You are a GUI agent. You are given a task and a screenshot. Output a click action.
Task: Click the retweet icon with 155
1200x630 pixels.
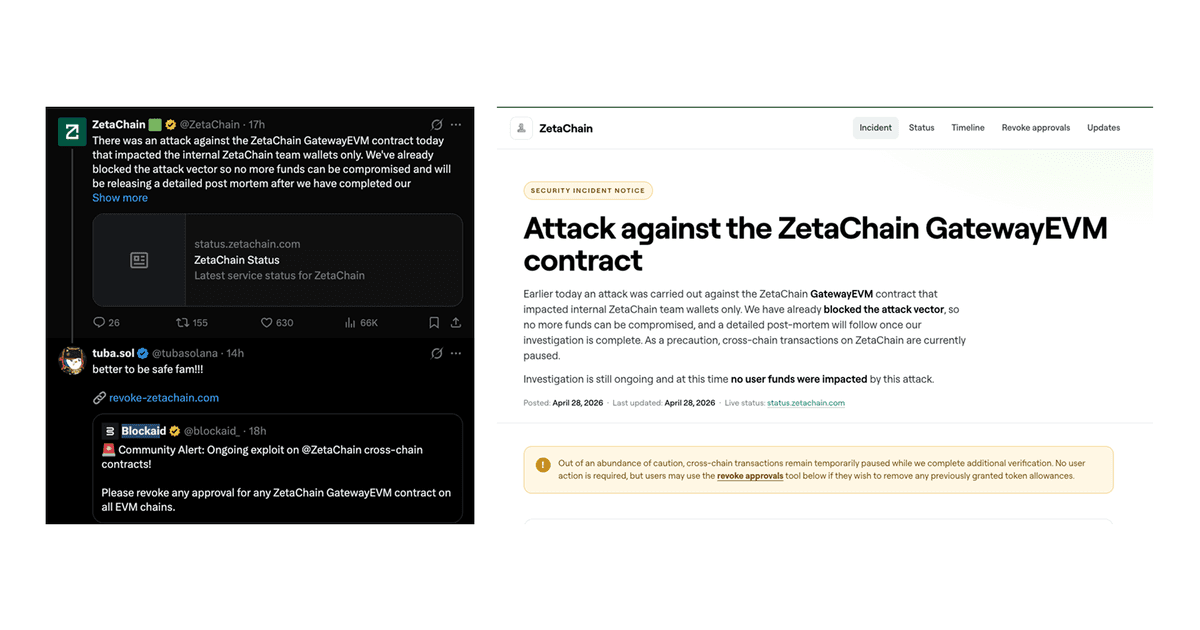[182, 323]
